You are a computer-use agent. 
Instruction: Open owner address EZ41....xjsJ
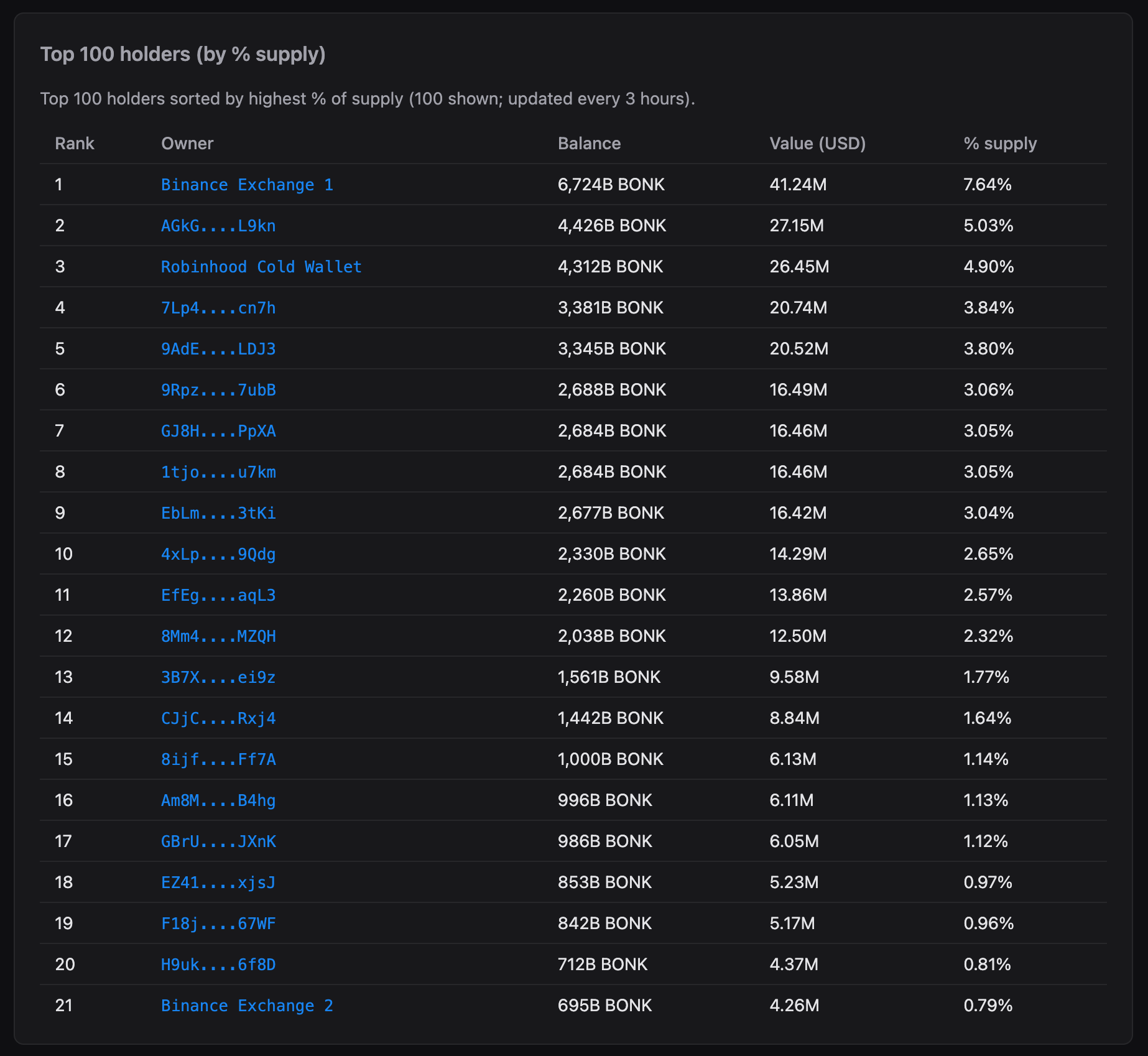[218, 882]
